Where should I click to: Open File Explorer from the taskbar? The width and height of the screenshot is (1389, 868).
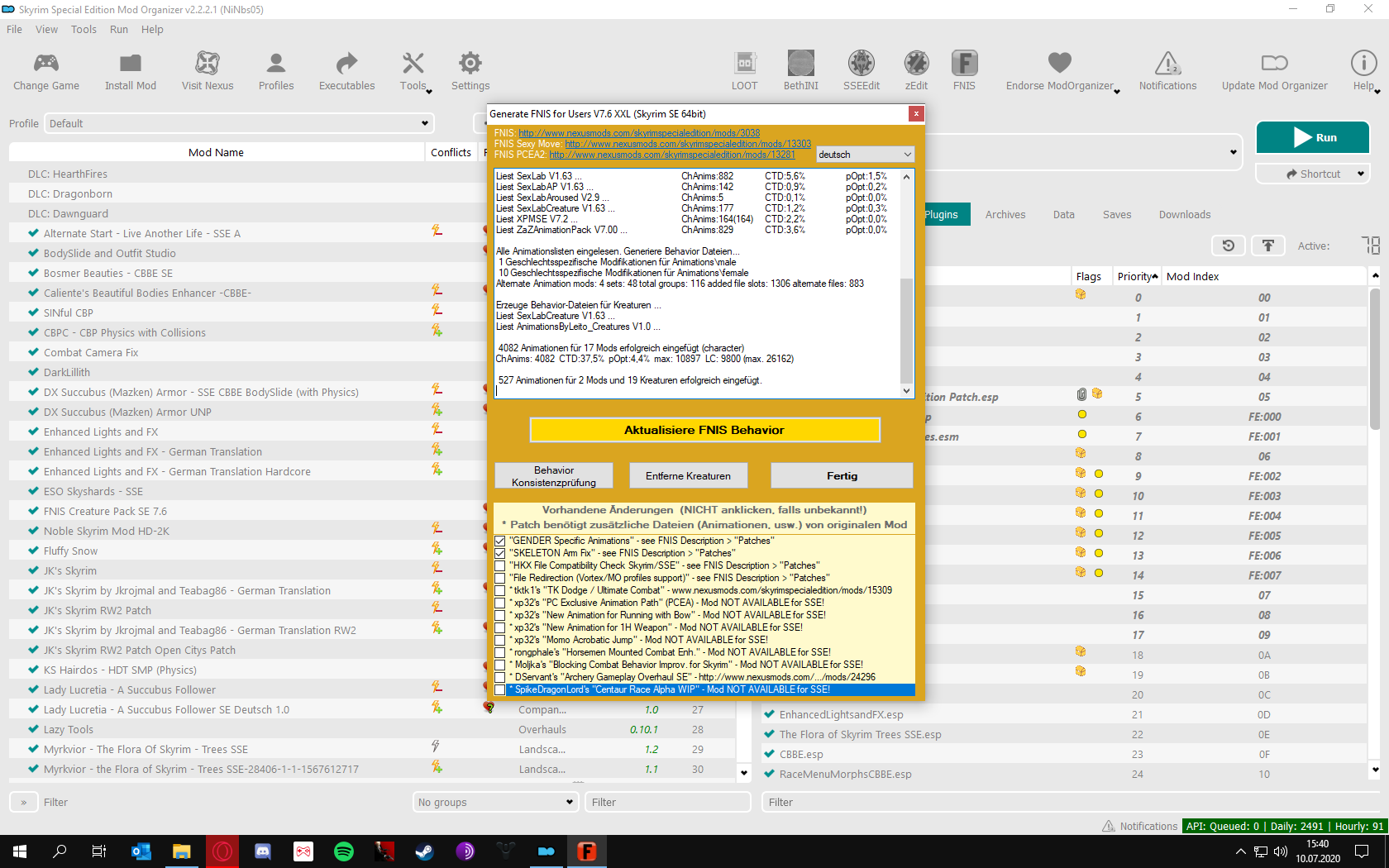[x=182, y=851]
